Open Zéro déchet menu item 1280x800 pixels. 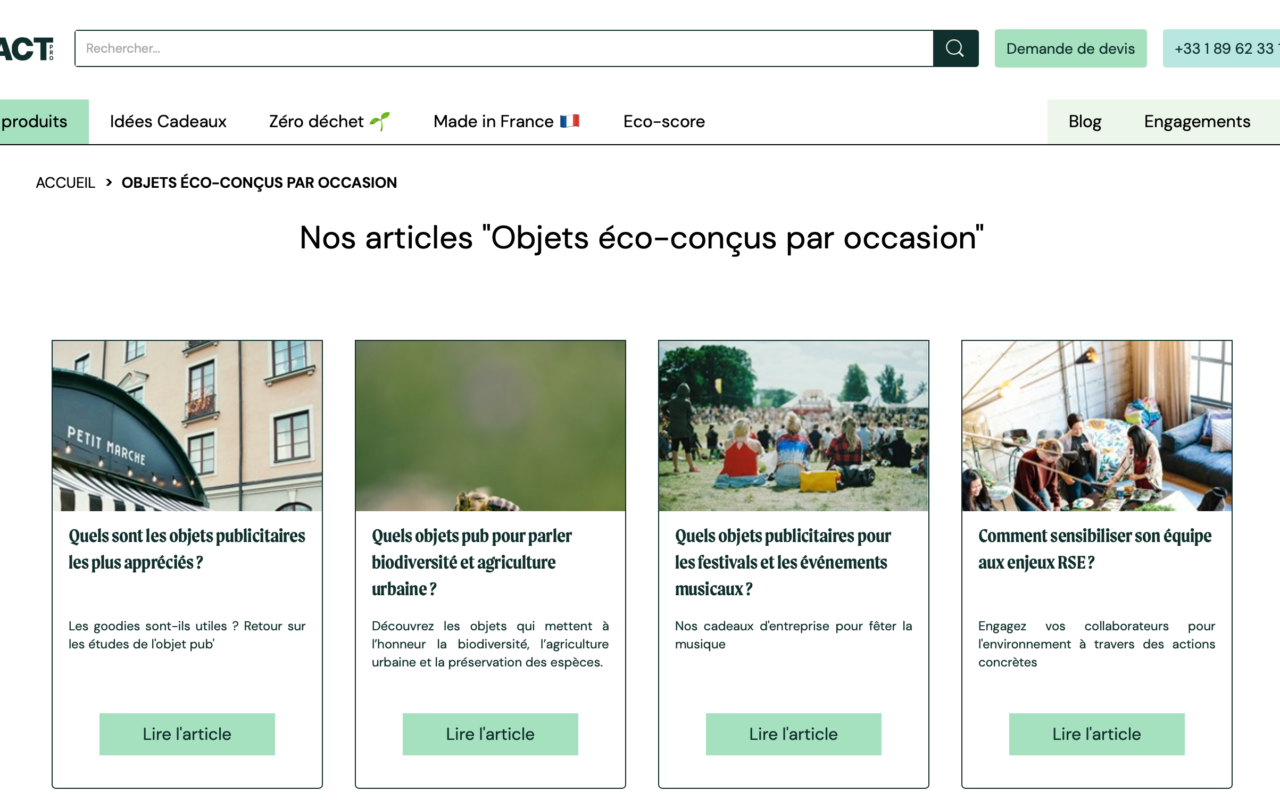click(x=329, y=122)
